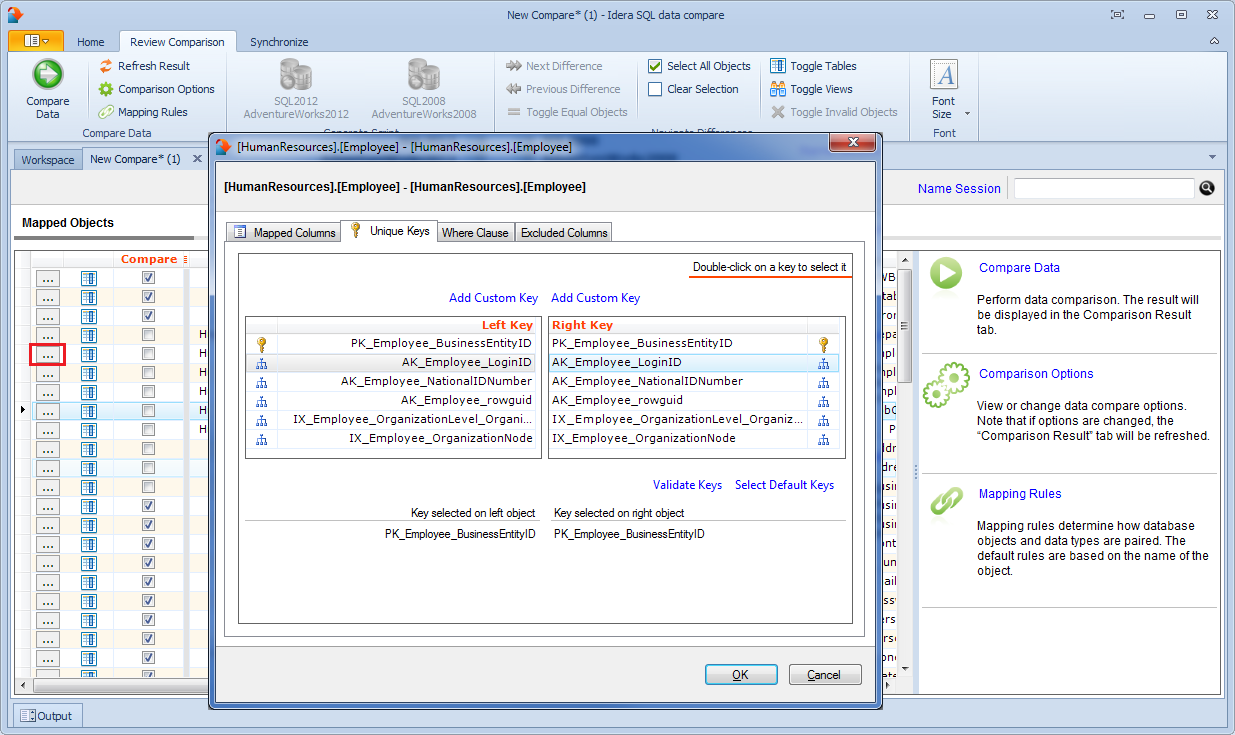Click the Name Session link
This screenshot has width=1235, height=735.
point(959,188)
